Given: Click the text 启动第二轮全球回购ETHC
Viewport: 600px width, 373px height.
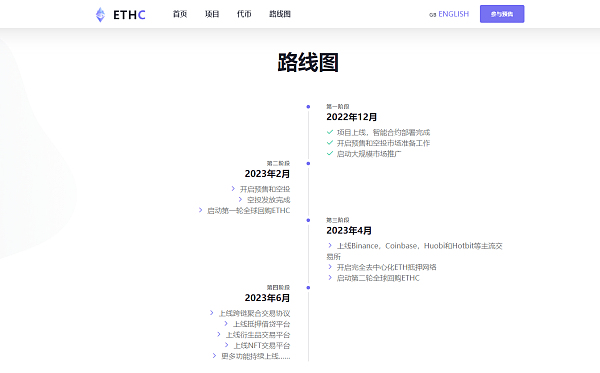Looking at the screenshot, I should pos(378,278).
